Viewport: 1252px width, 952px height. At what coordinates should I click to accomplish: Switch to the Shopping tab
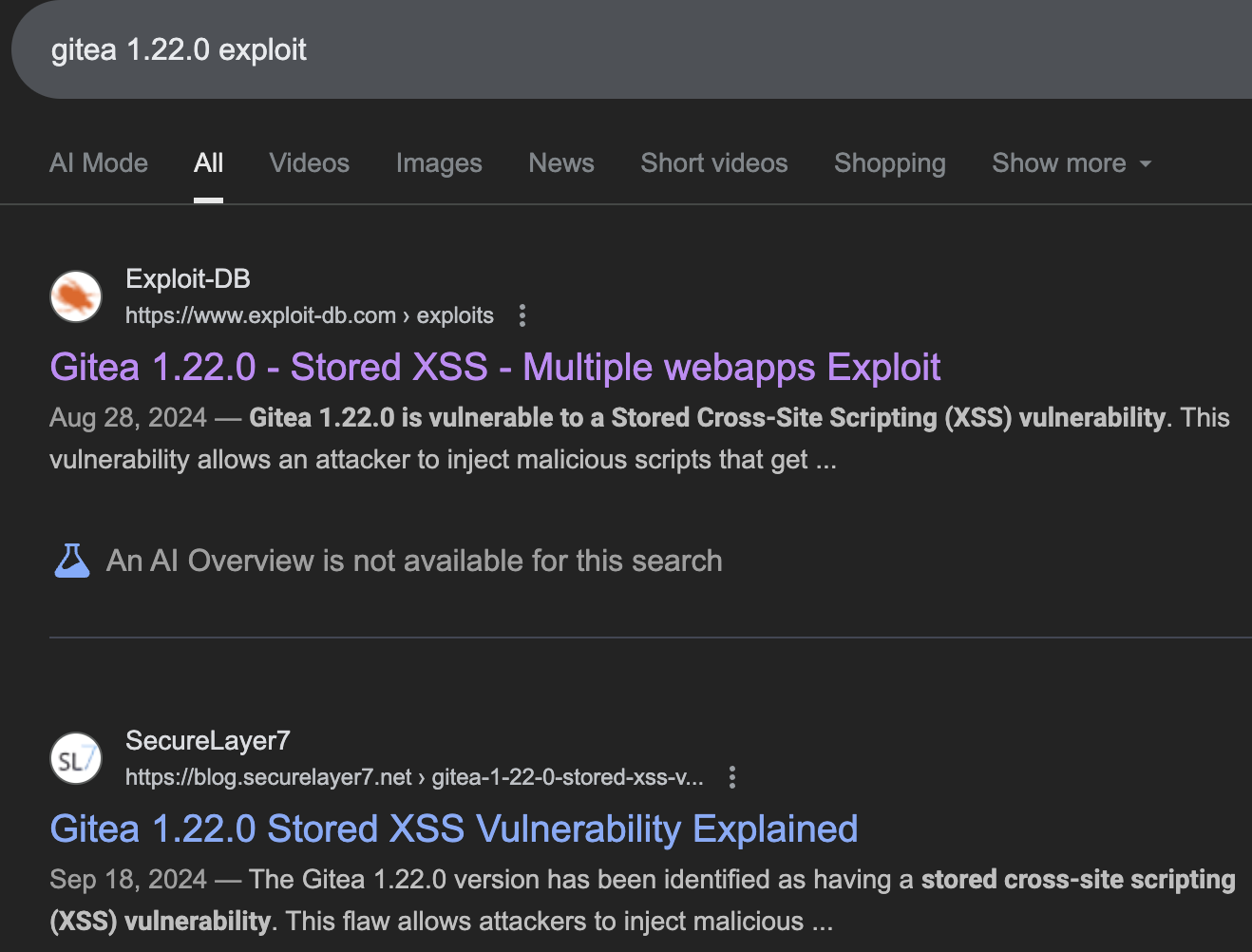coord(890,163)
